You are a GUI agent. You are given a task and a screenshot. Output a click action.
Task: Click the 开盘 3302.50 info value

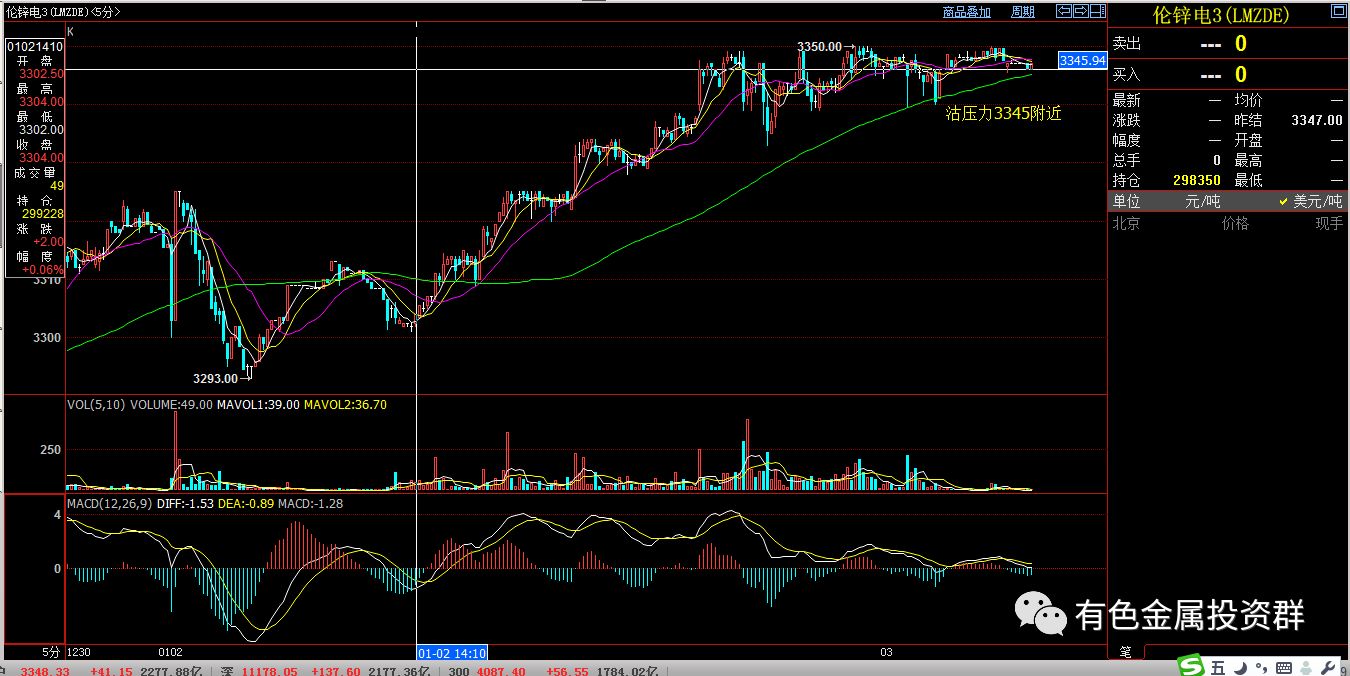point(43,74)
